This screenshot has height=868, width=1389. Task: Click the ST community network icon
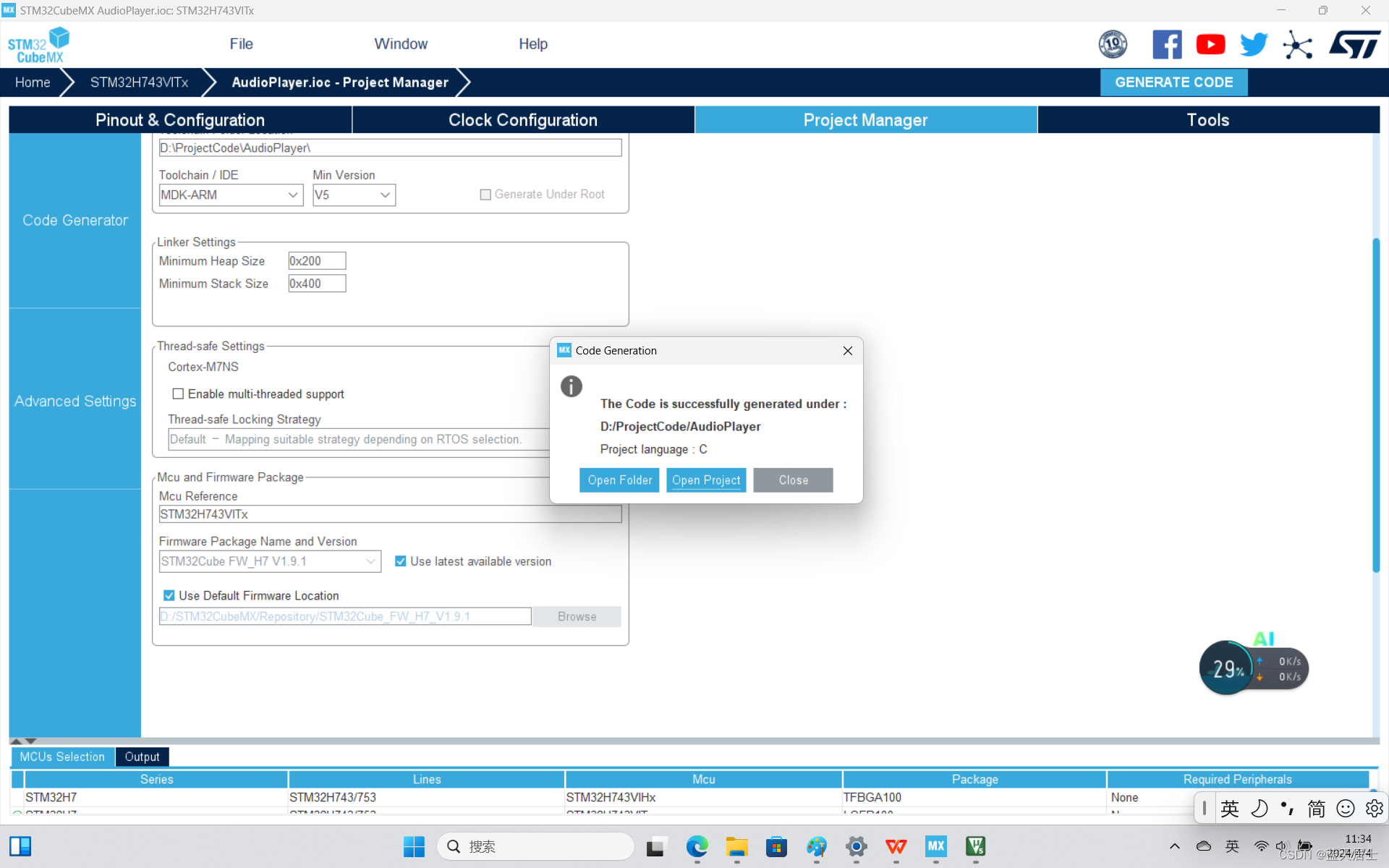(1297, 45)
